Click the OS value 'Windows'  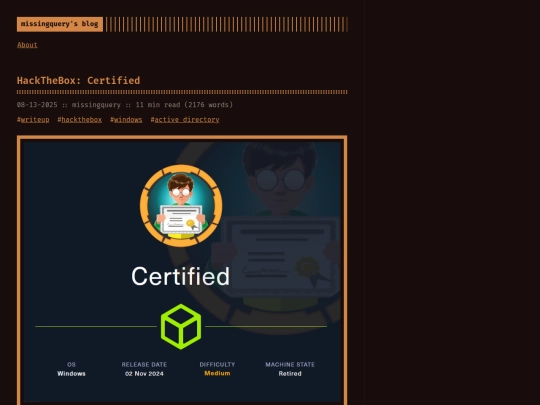click(71, 374)
